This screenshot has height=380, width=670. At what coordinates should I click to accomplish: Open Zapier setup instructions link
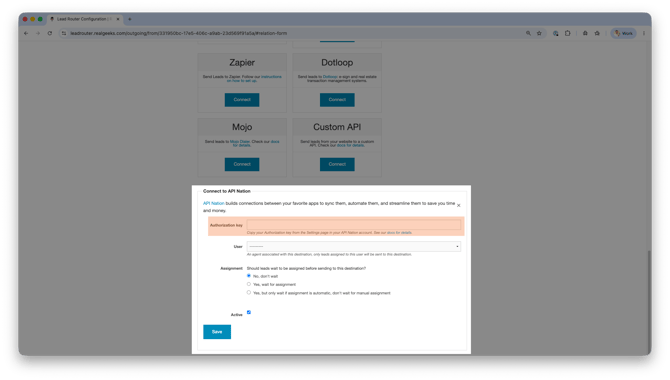click(x=254, y=79)
